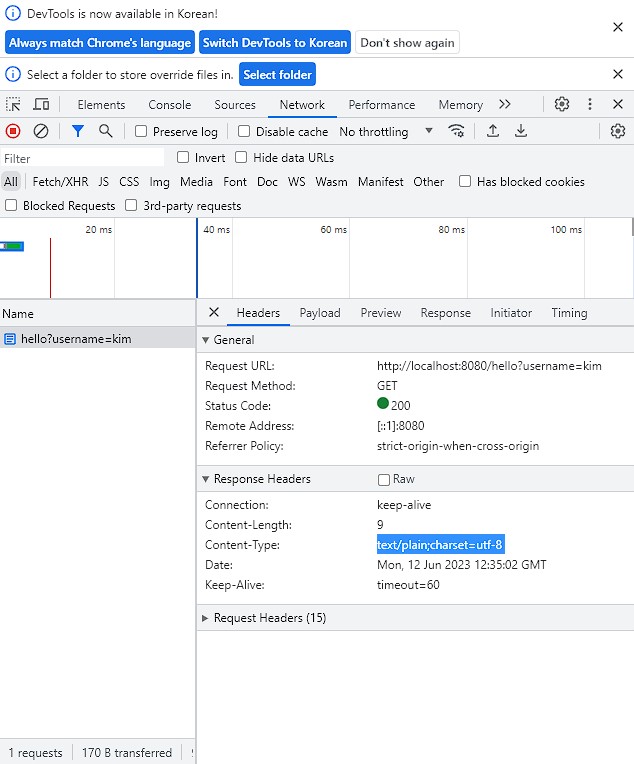Stop recording network log

pos(13,131)
